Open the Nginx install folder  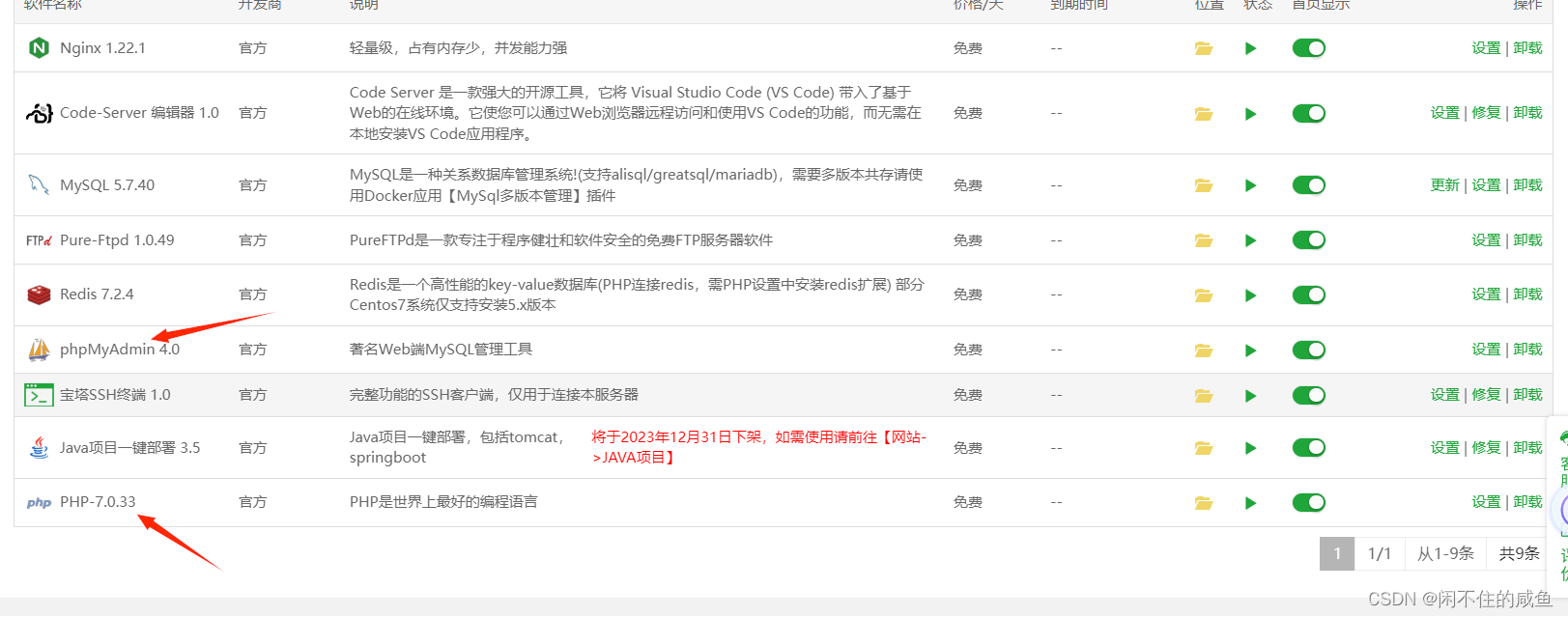point(1204,48)
